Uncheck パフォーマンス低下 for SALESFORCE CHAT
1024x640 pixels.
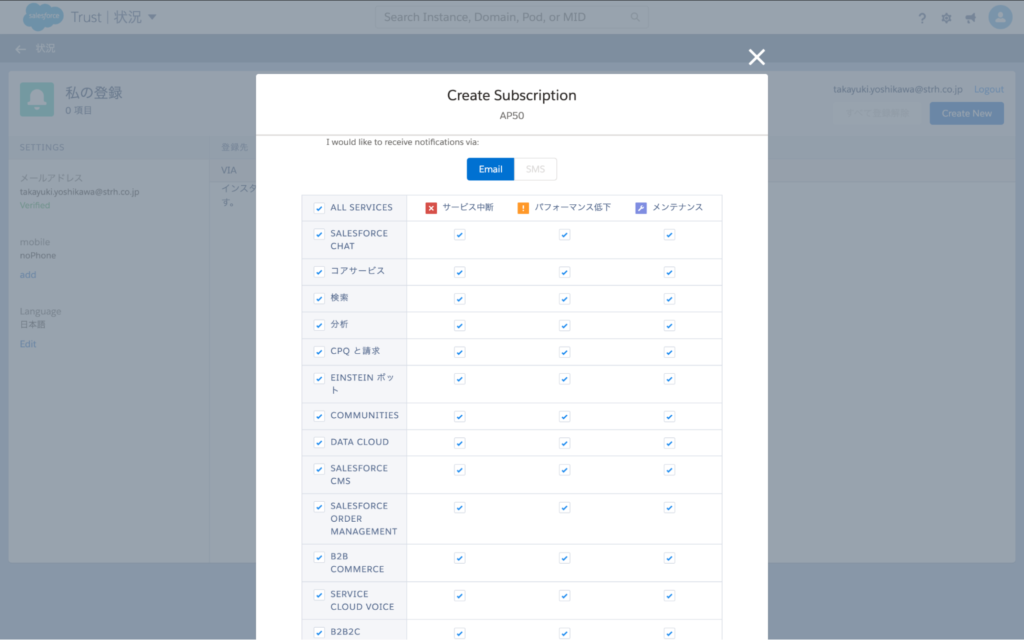pos(564,234)
